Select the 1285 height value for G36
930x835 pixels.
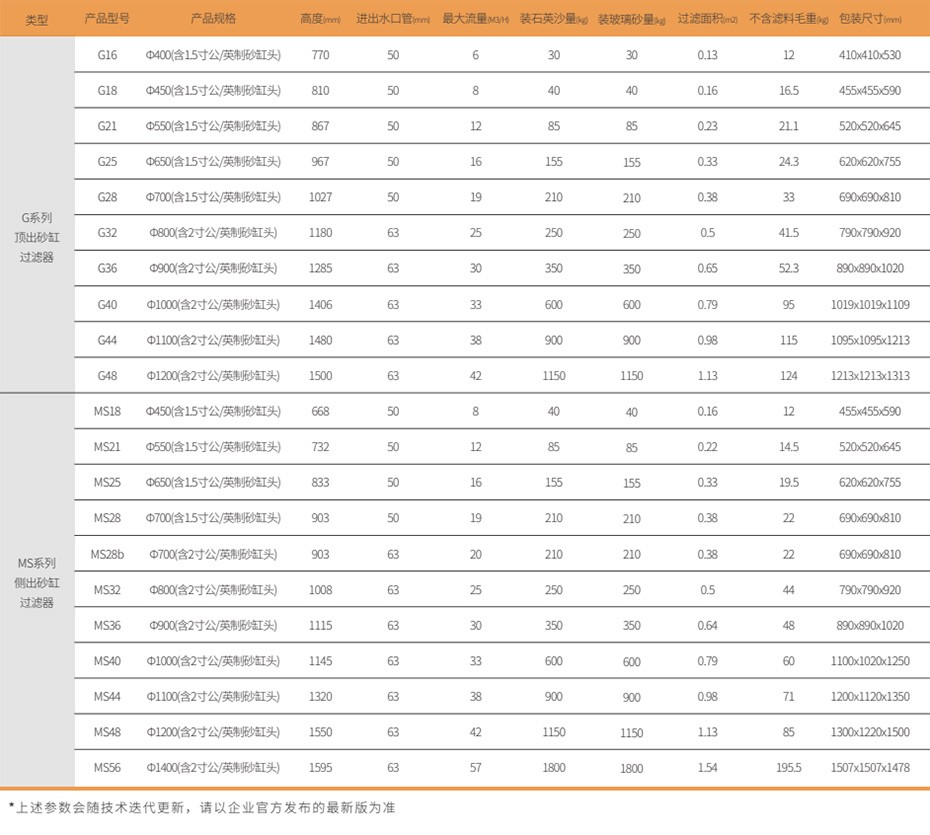click(x=320, y=269)
